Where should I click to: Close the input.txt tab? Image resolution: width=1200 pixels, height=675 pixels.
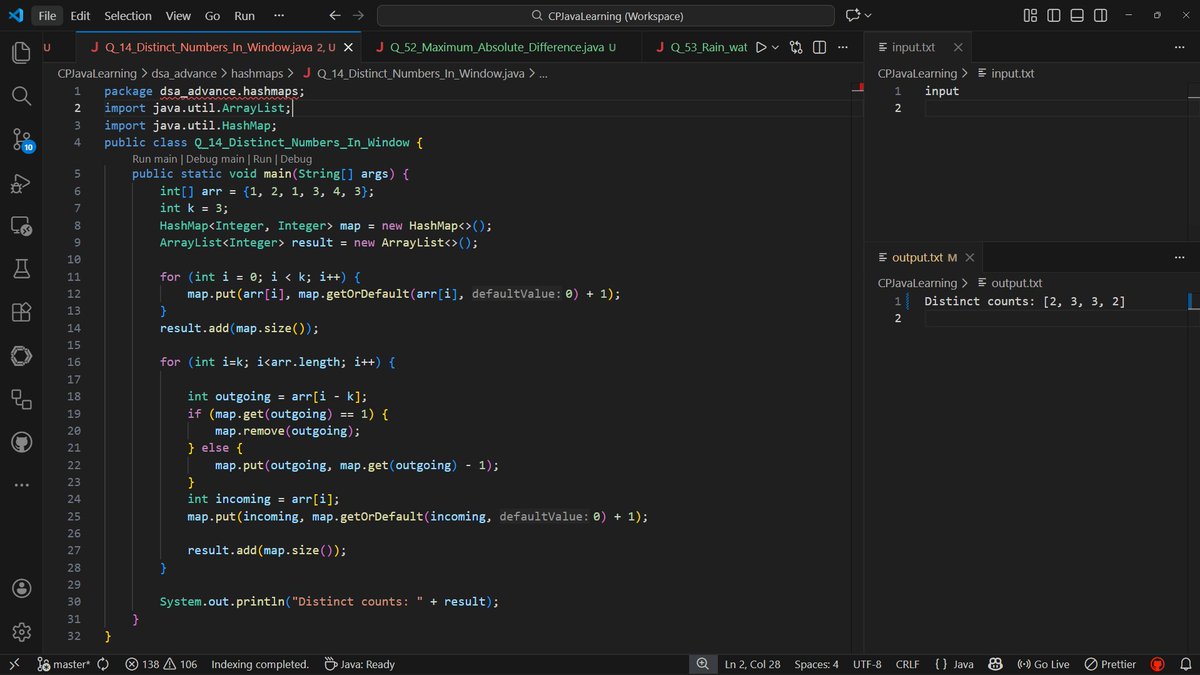click(x=957, y=47)
